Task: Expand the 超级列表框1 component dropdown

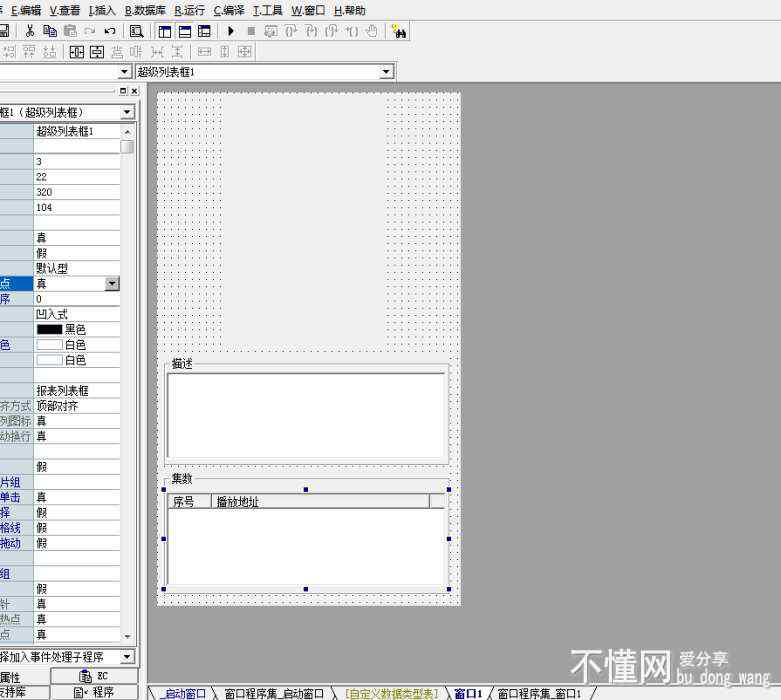Action: tap(386, 72)
